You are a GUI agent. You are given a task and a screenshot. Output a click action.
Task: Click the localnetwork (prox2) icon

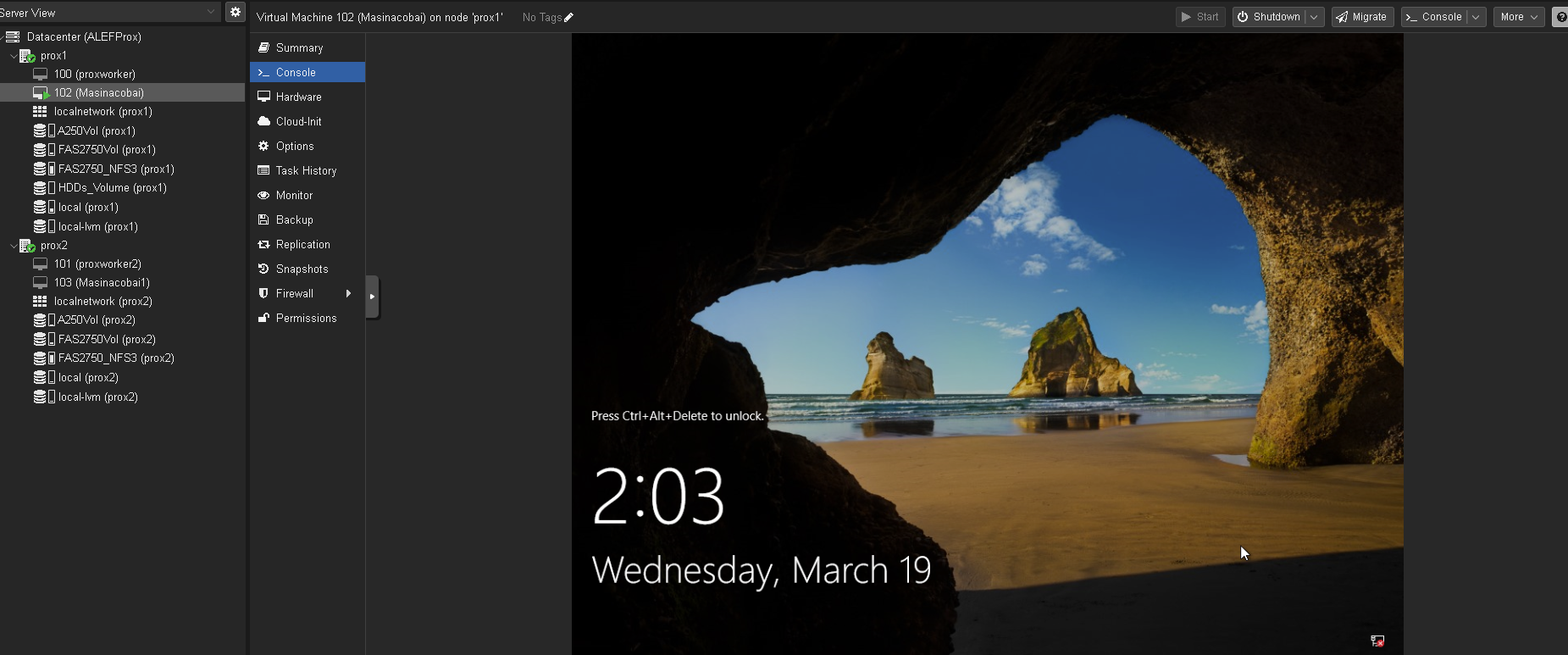(x=40, y=302)
